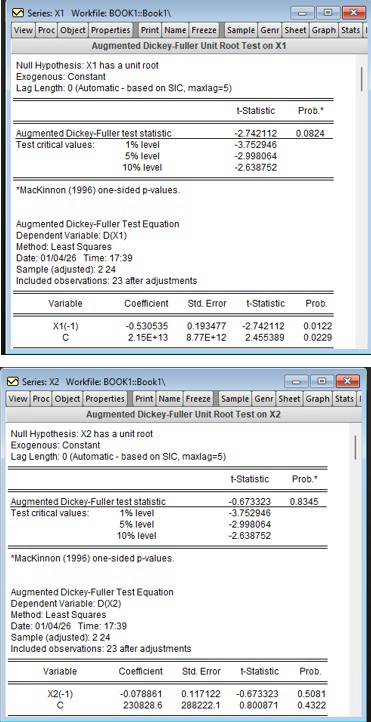Click Sample button in Series X1 window
The image size is (371, 722).
(241, 30)
